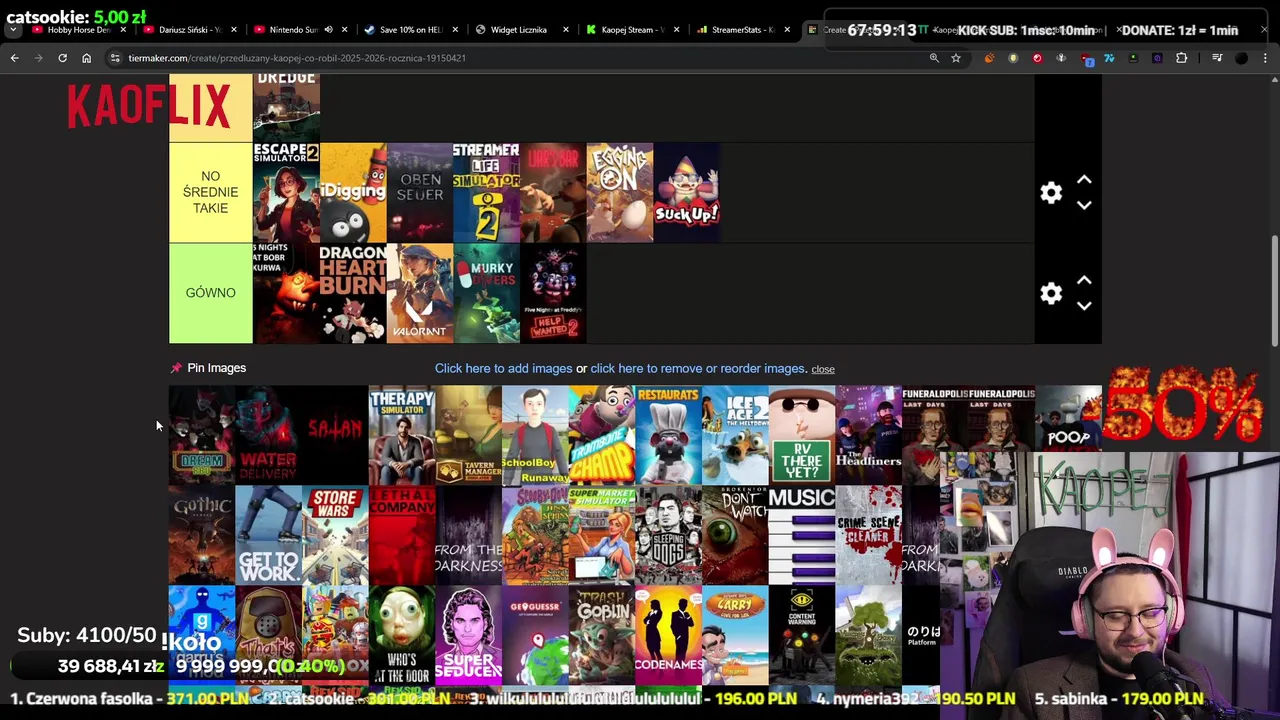Pick Ice Age 2 image from pool
This screenshot has height=720, width=1280.
pyautogui.click(x=735, y=435)
